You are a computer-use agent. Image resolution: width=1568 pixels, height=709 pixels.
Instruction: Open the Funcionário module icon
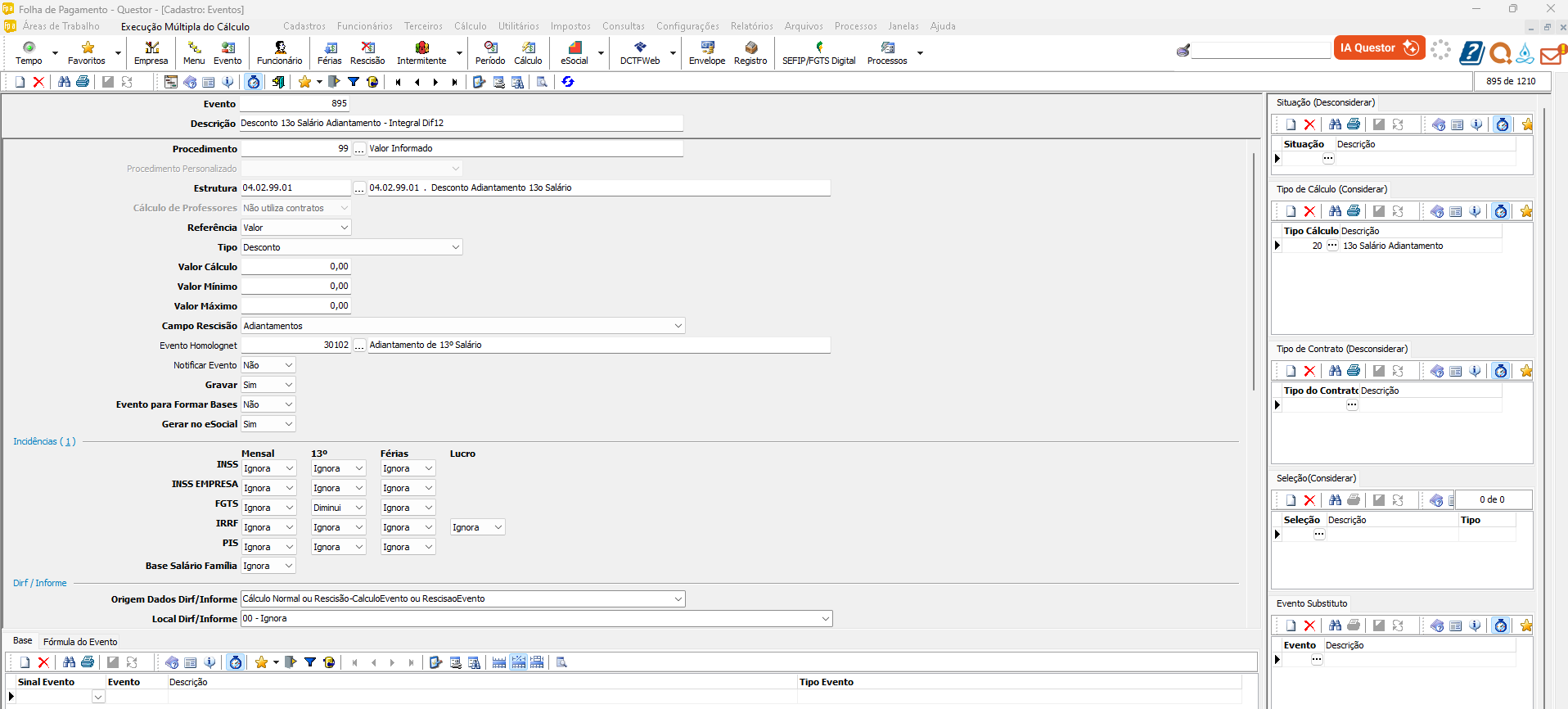click(x=279, y=52)
